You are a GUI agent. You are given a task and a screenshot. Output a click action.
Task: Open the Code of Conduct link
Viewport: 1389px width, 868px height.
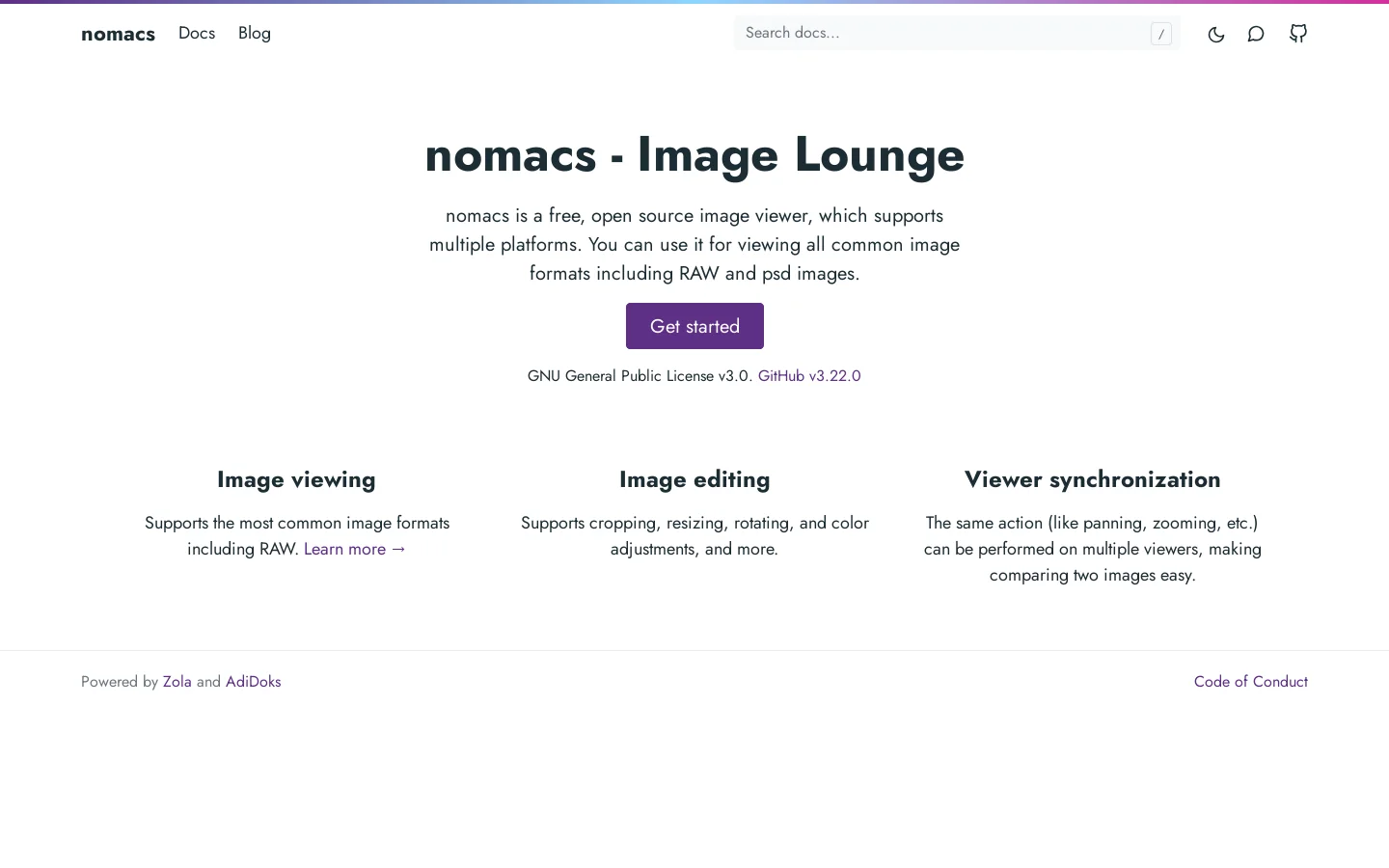1251,681
